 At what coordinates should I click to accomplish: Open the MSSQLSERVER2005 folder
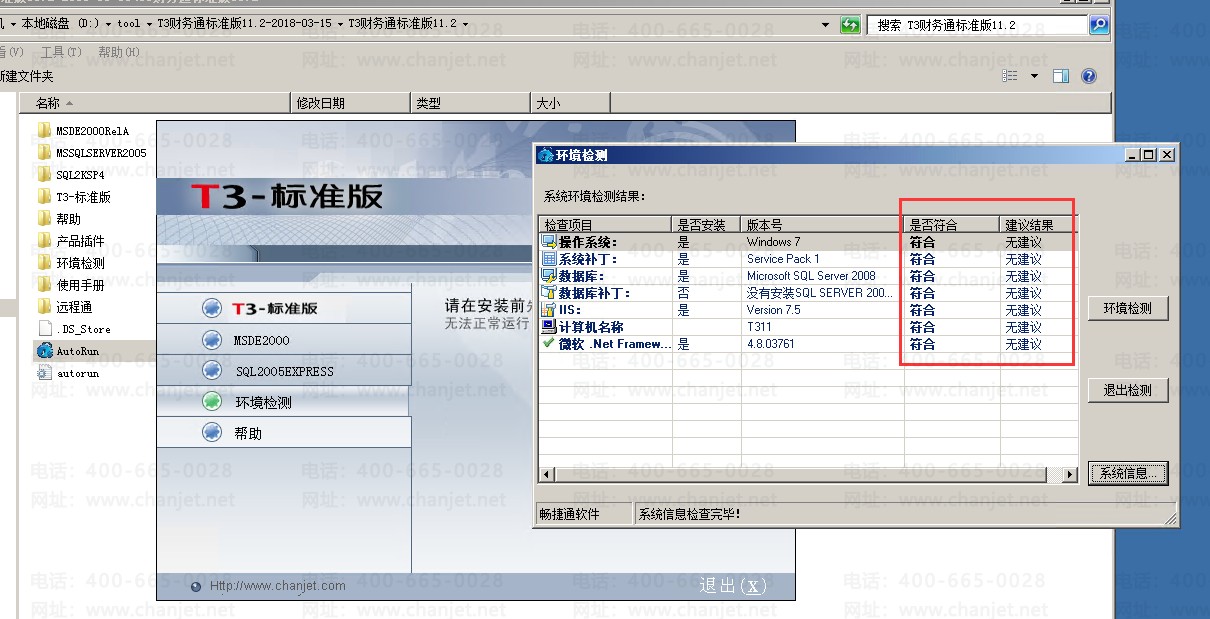(x=92, y=153)
